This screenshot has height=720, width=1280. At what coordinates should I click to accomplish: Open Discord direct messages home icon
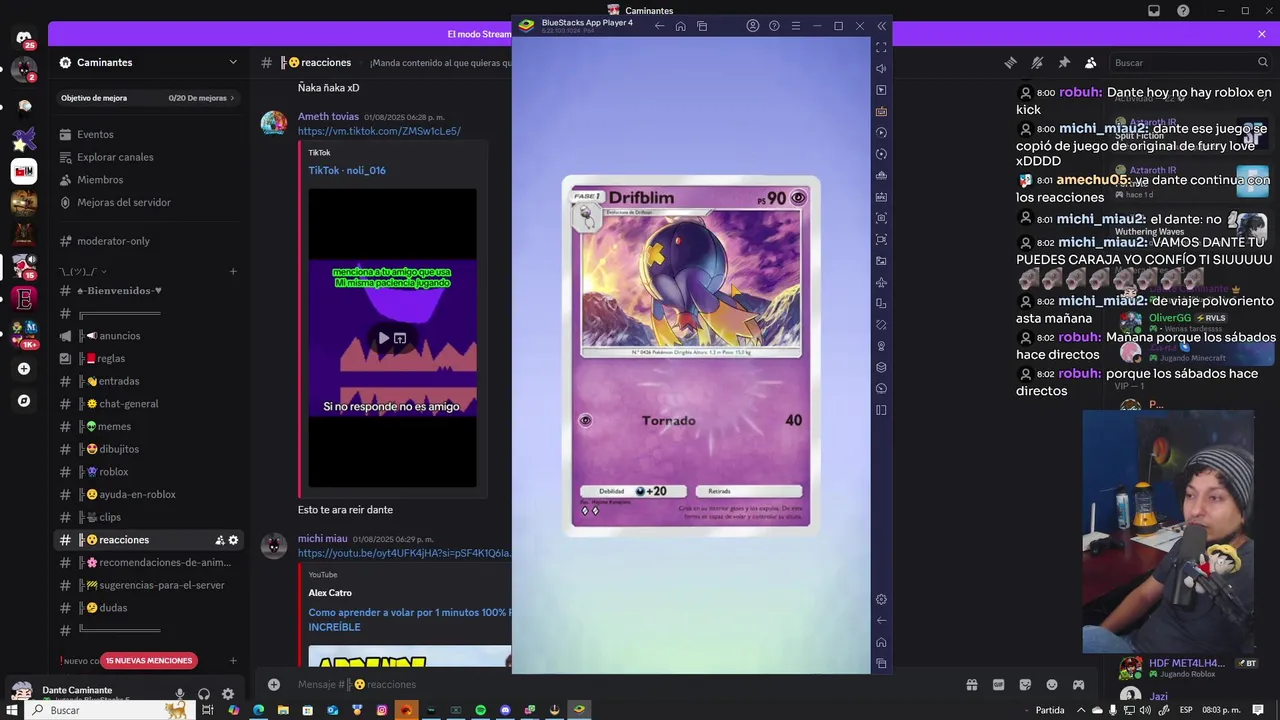point(24,38)
